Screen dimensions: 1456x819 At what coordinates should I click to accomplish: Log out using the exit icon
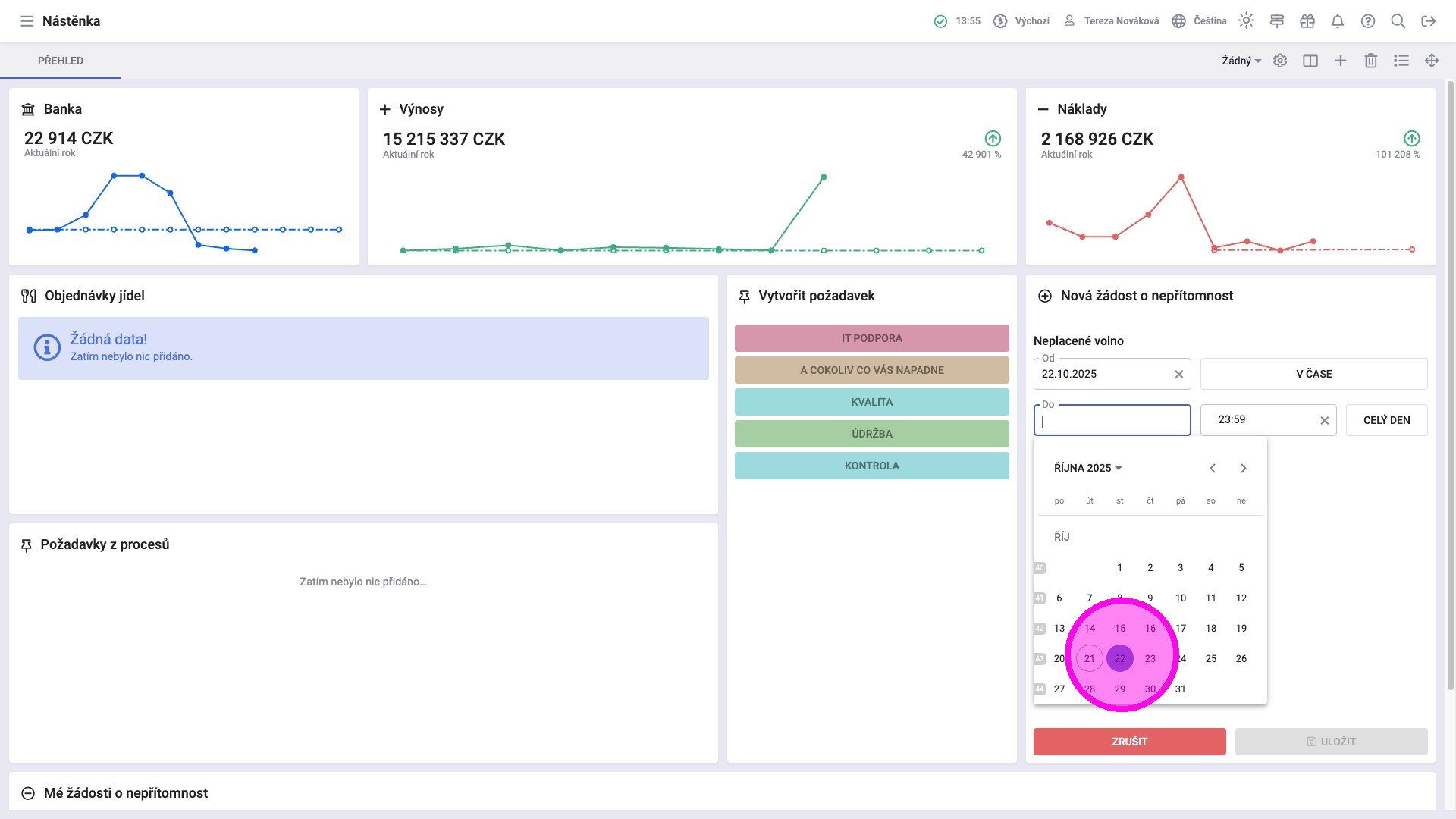[1429, 21]
